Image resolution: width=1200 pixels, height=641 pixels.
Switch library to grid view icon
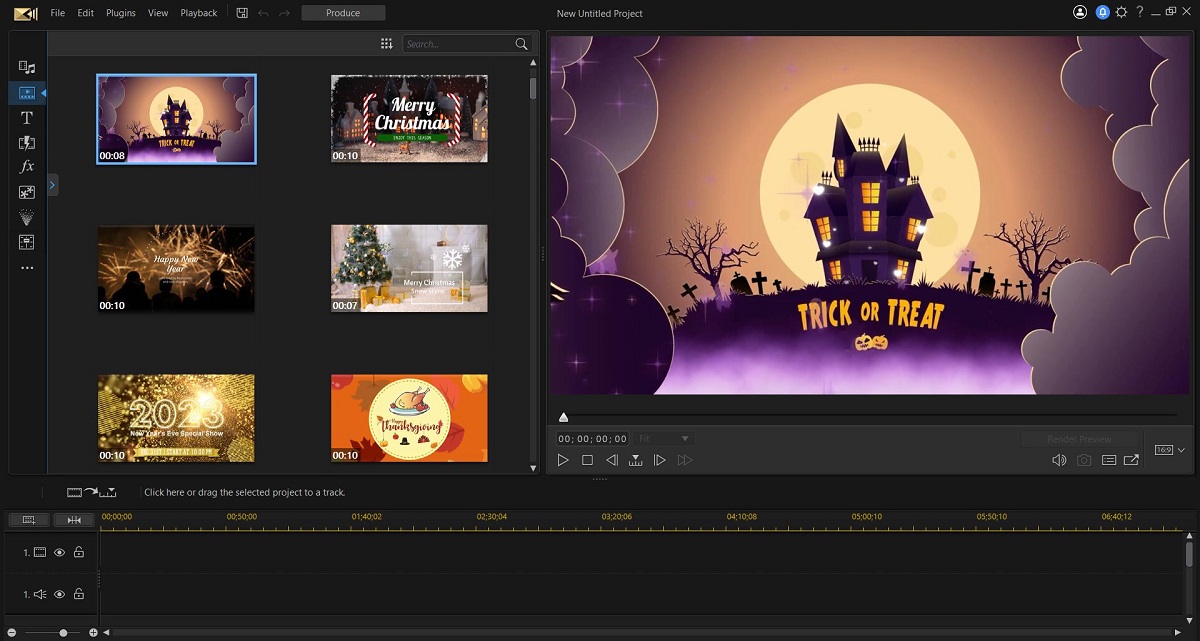387,44
